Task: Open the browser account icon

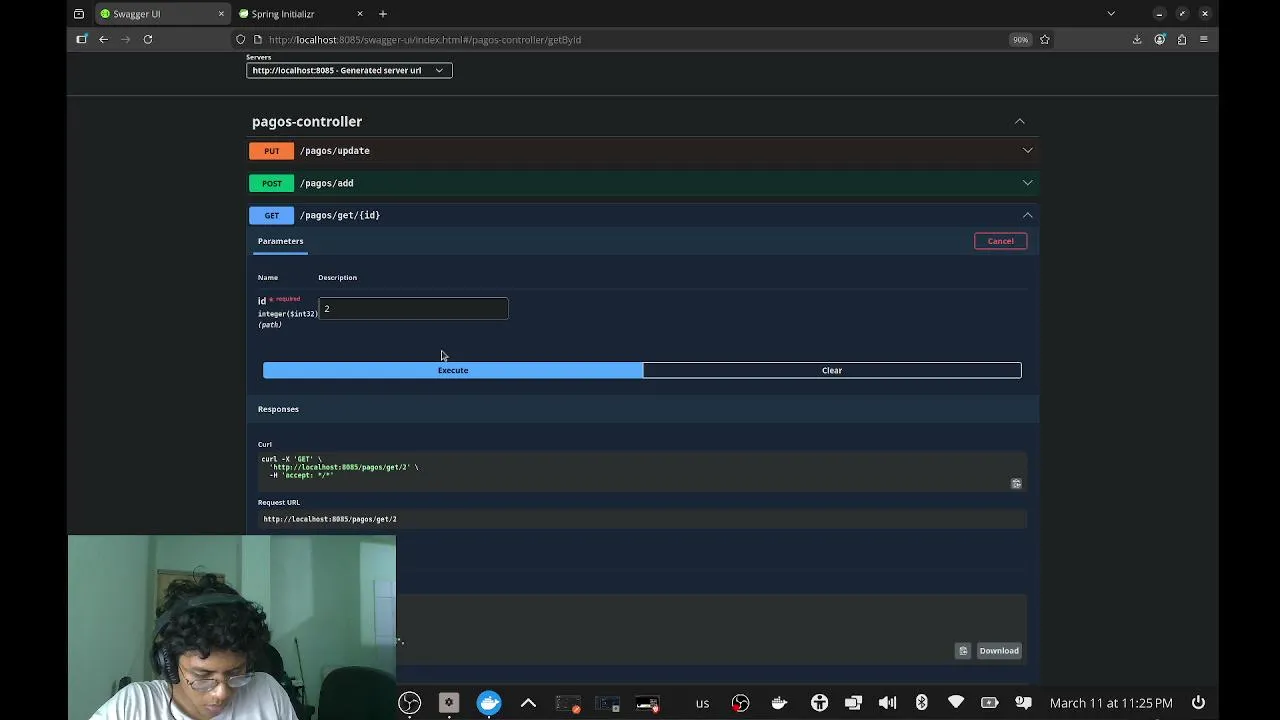Action: 1160,40
